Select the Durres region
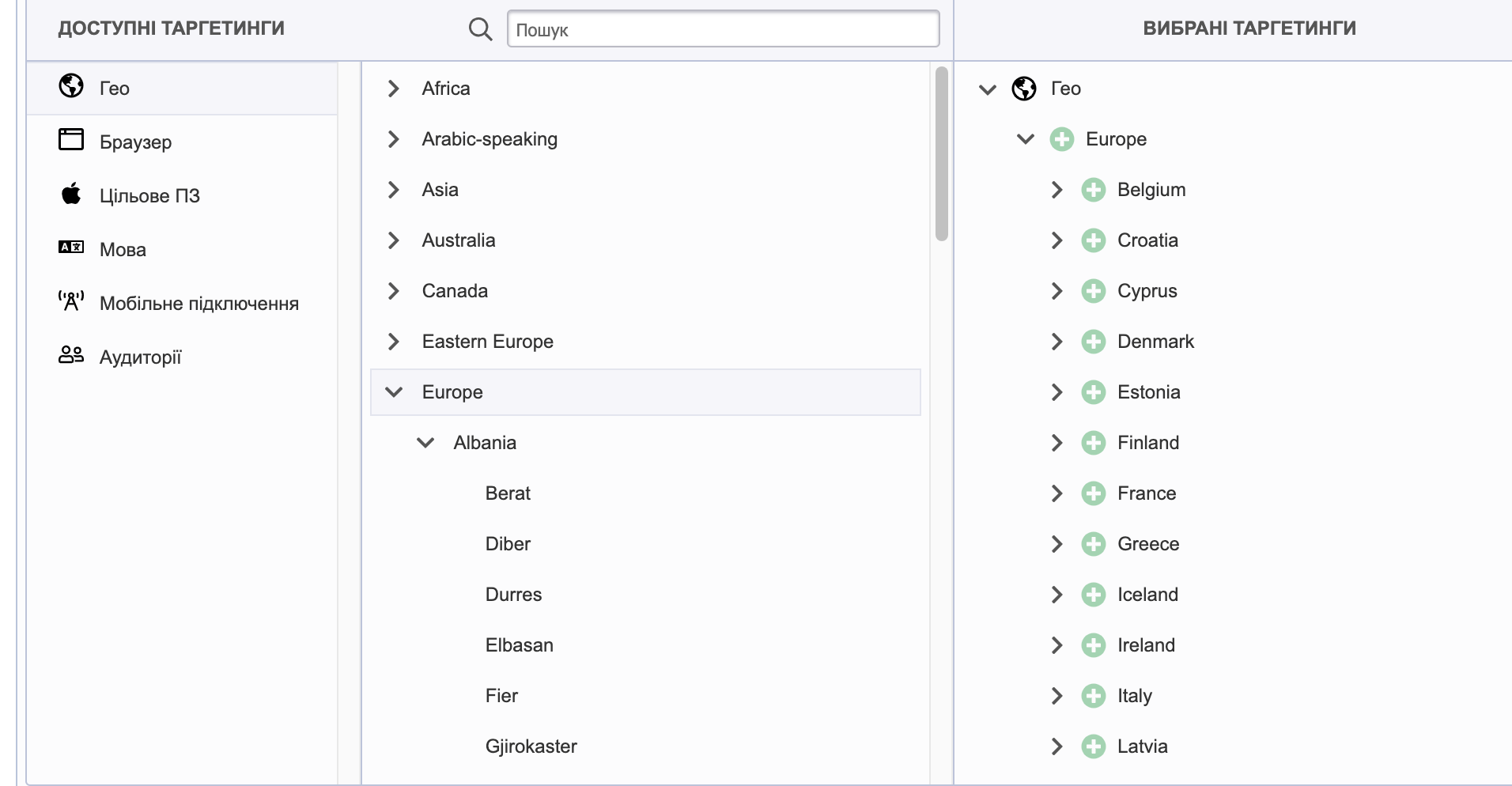This screenshot has width=1512, height=786. [513, 595]
